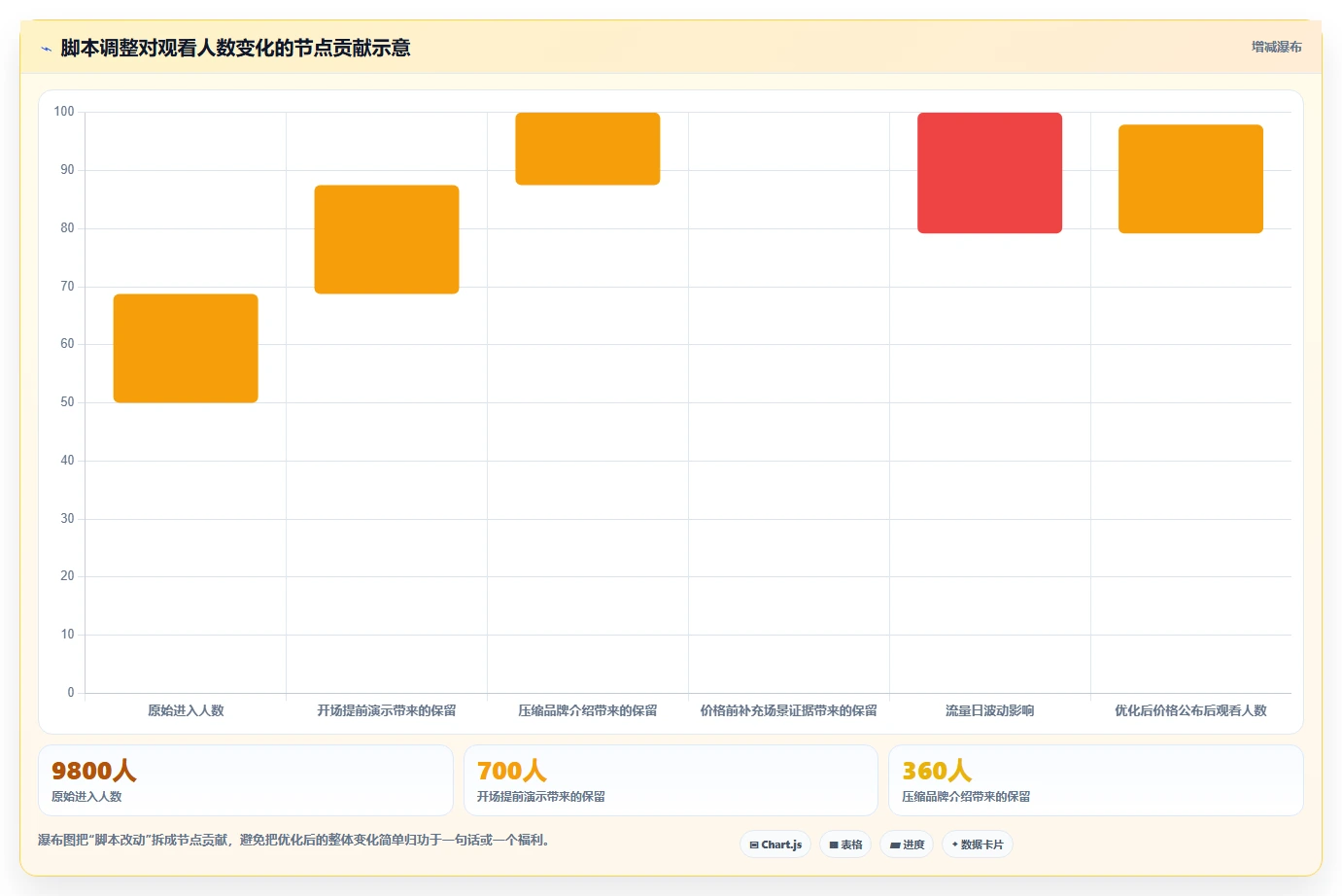Click the 数据卡片 chip
Image resolution: width=1342 pixels, height=896 pixels.
(x=978, y=844)
